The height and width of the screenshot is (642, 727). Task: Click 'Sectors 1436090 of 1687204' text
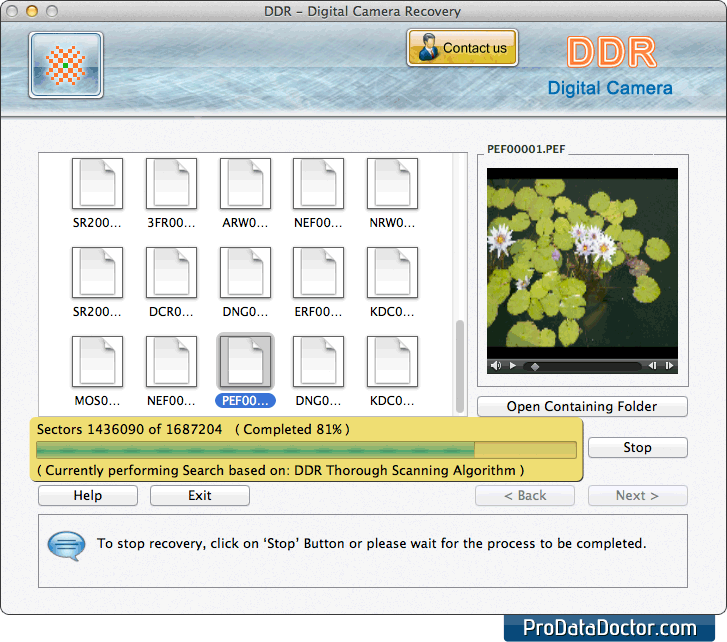tap(129, 429)
